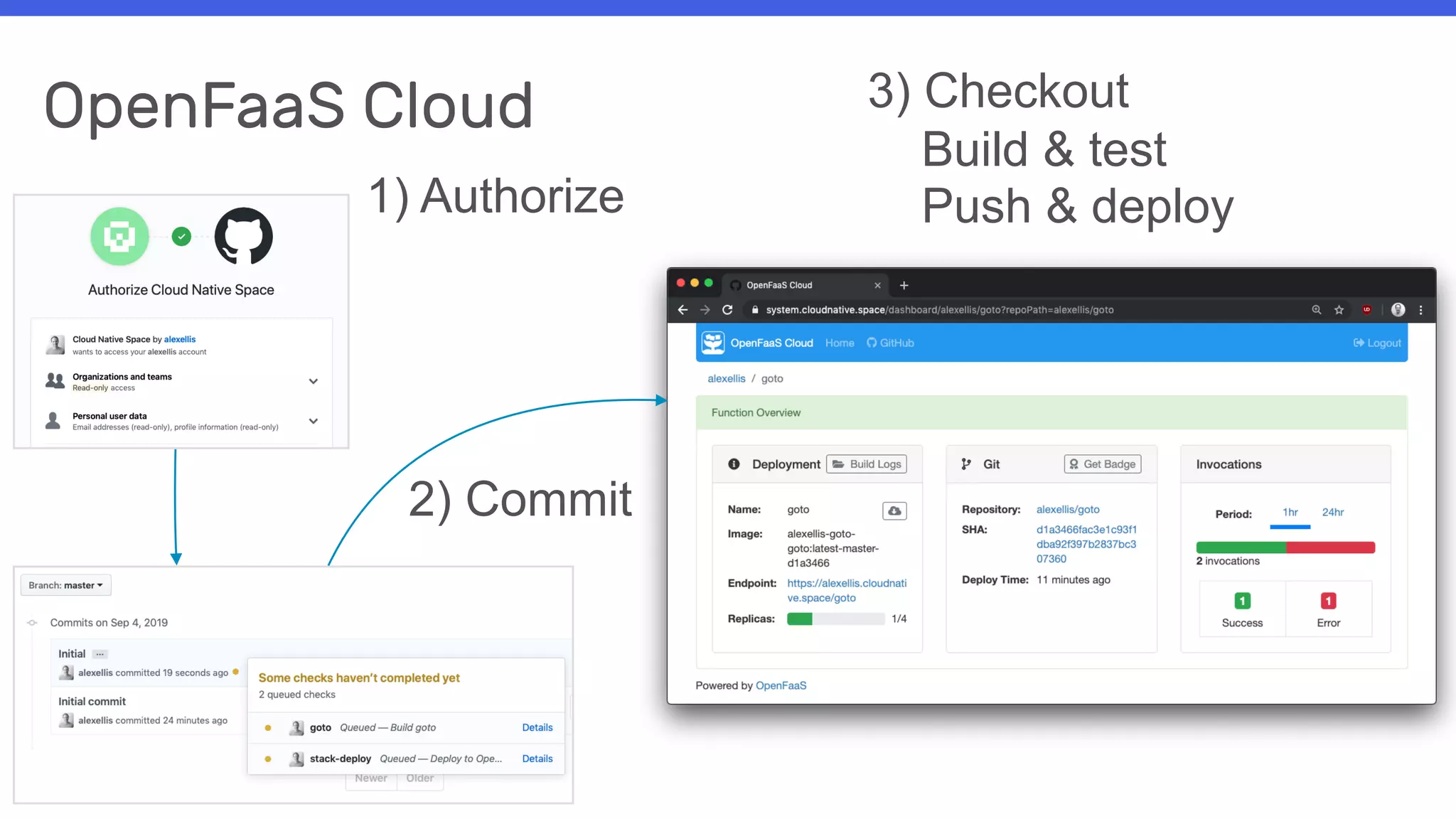Click the Organizations and teams people icon

(x=55, y=381)
